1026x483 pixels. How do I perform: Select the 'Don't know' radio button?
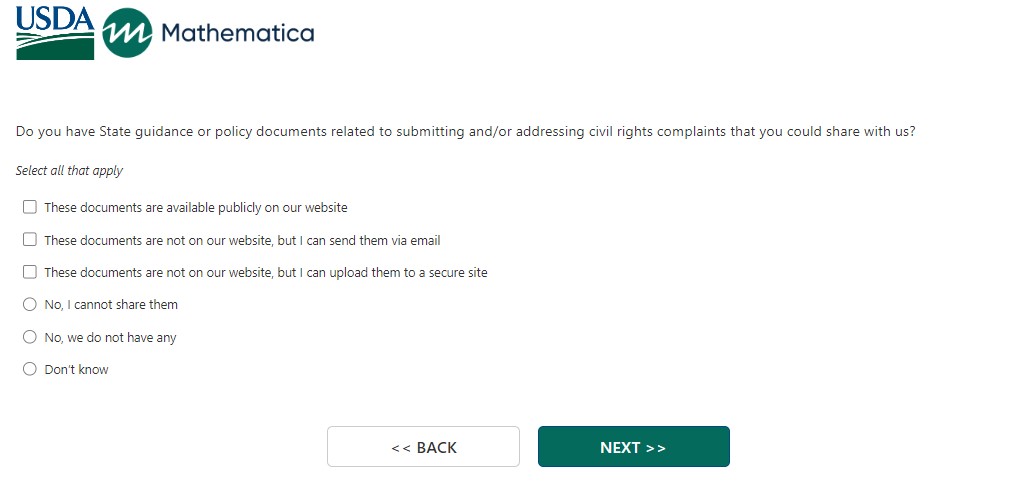[30, 369]
